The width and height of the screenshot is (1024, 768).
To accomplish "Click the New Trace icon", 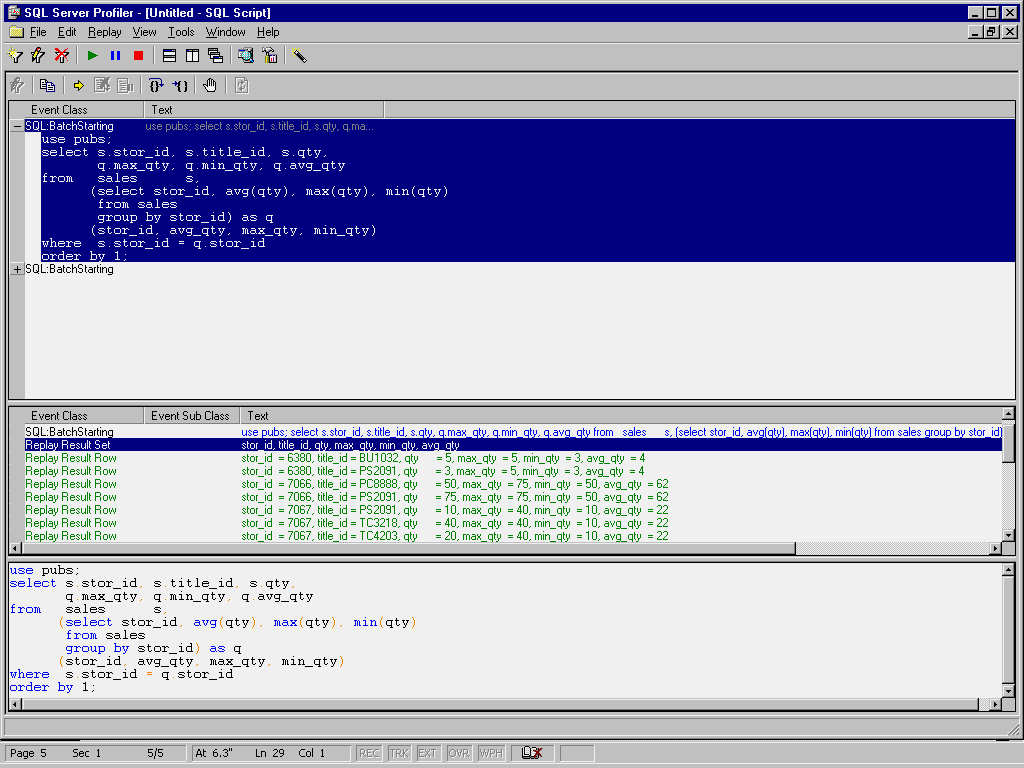I will point(16,56).
